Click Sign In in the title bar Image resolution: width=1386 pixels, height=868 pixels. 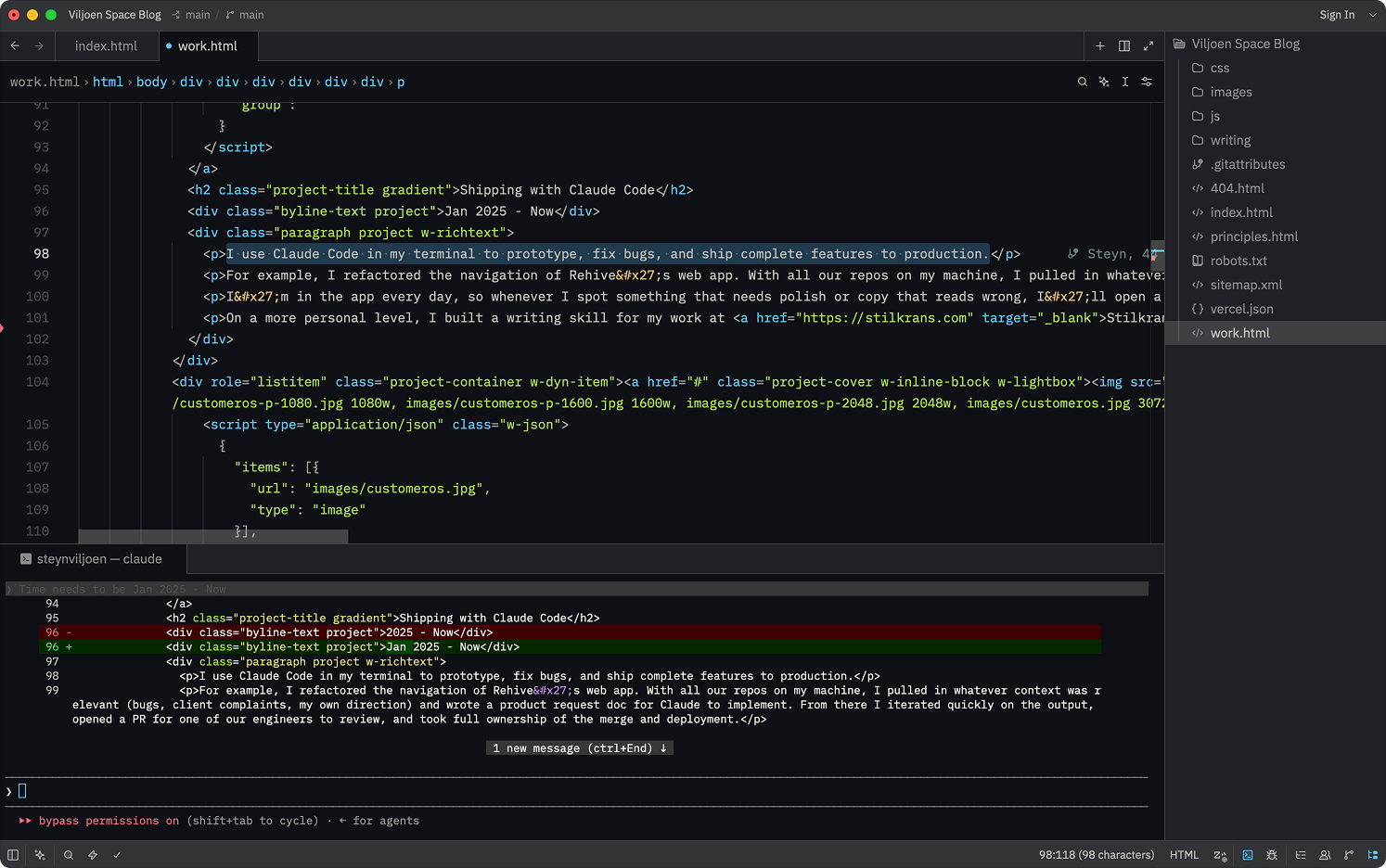(x=1337, y=15)
